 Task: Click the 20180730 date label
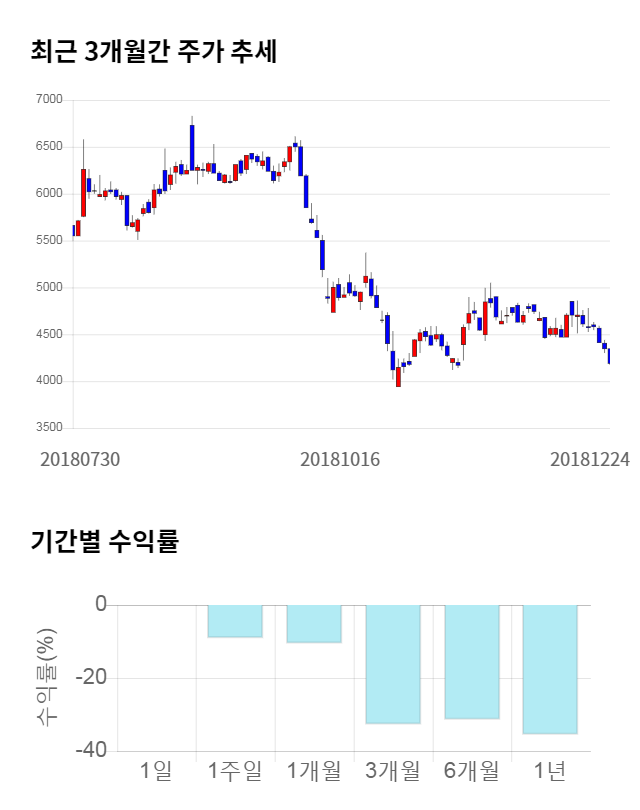point(80,459)
